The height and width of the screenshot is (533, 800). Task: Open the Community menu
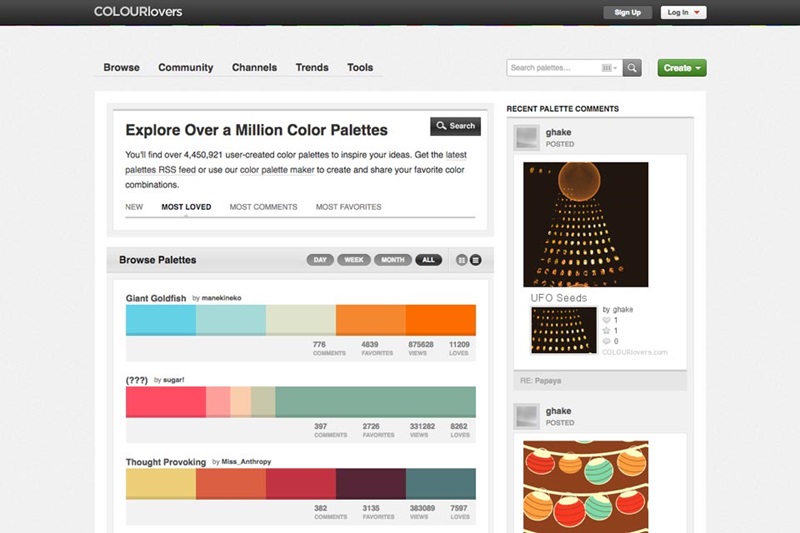[185, 68]
